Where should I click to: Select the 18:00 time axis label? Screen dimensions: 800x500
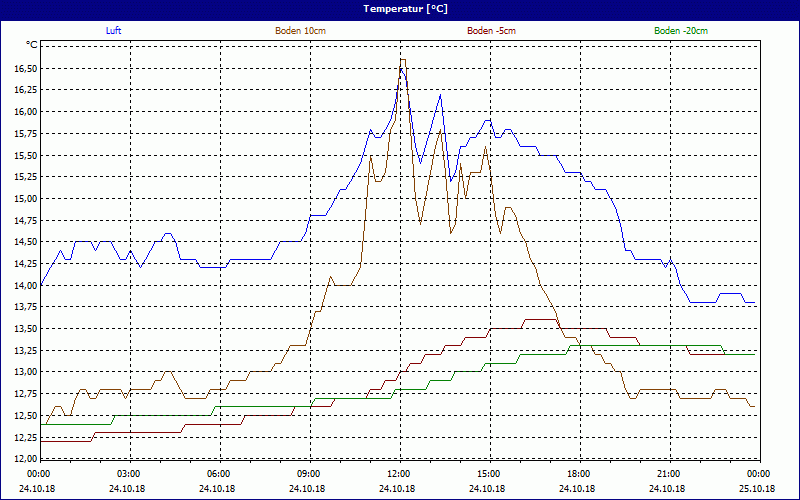pos(578,474)
